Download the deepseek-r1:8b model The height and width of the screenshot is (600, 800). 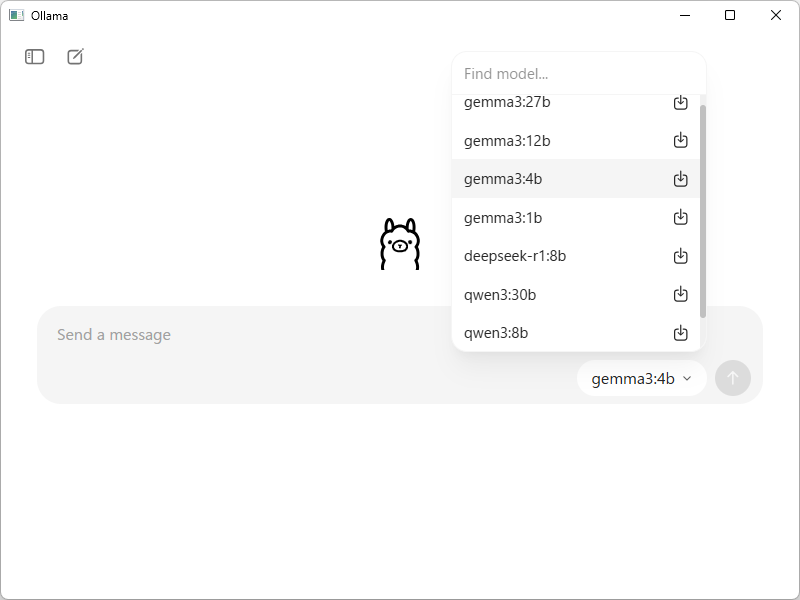[681, 256]
